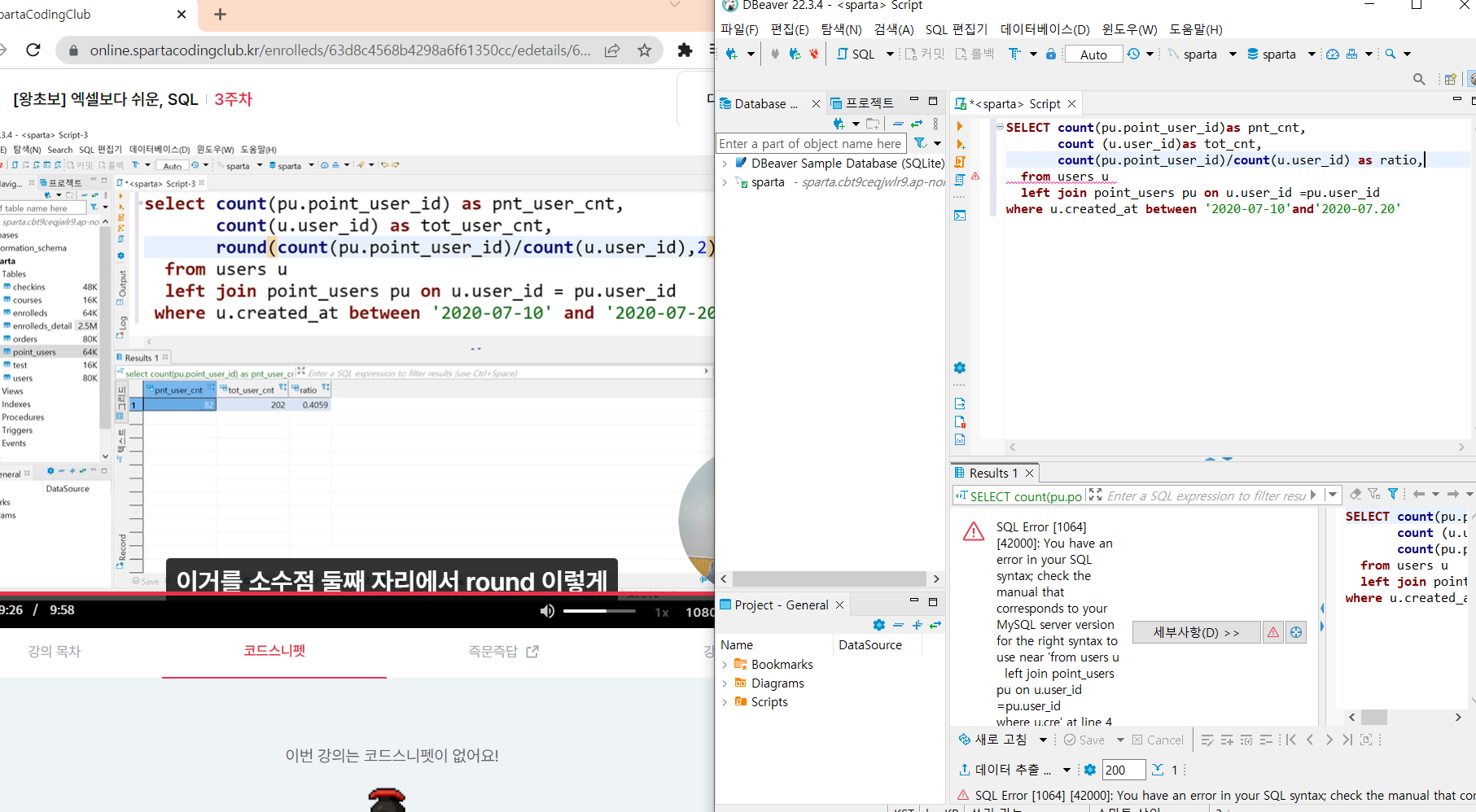Screen dimensions: 1476x812
Task: Open the SQL button dropdown arrow
Action: (x=890, y=55)
